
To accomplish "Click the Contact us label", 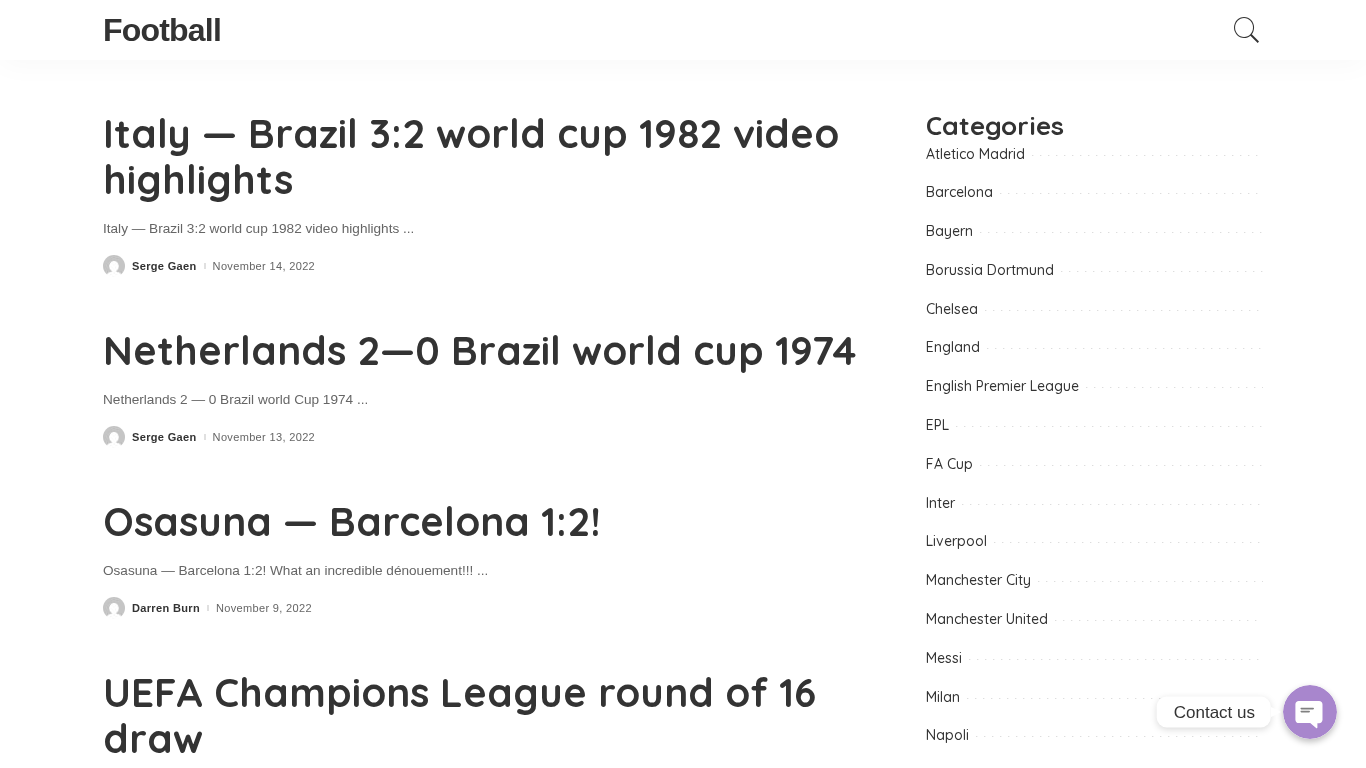I will point(1213,712).
